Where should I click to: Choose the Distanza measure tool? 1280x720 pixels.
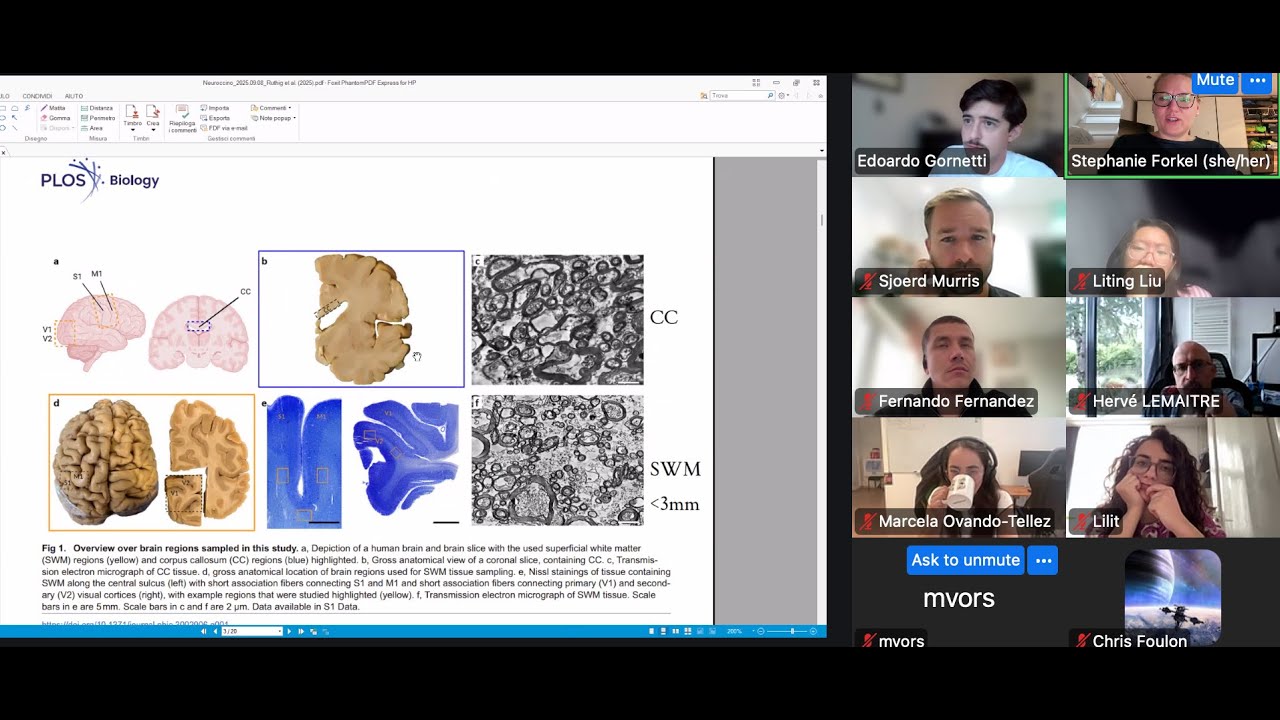pyautogui.click(x=97, y=108)
